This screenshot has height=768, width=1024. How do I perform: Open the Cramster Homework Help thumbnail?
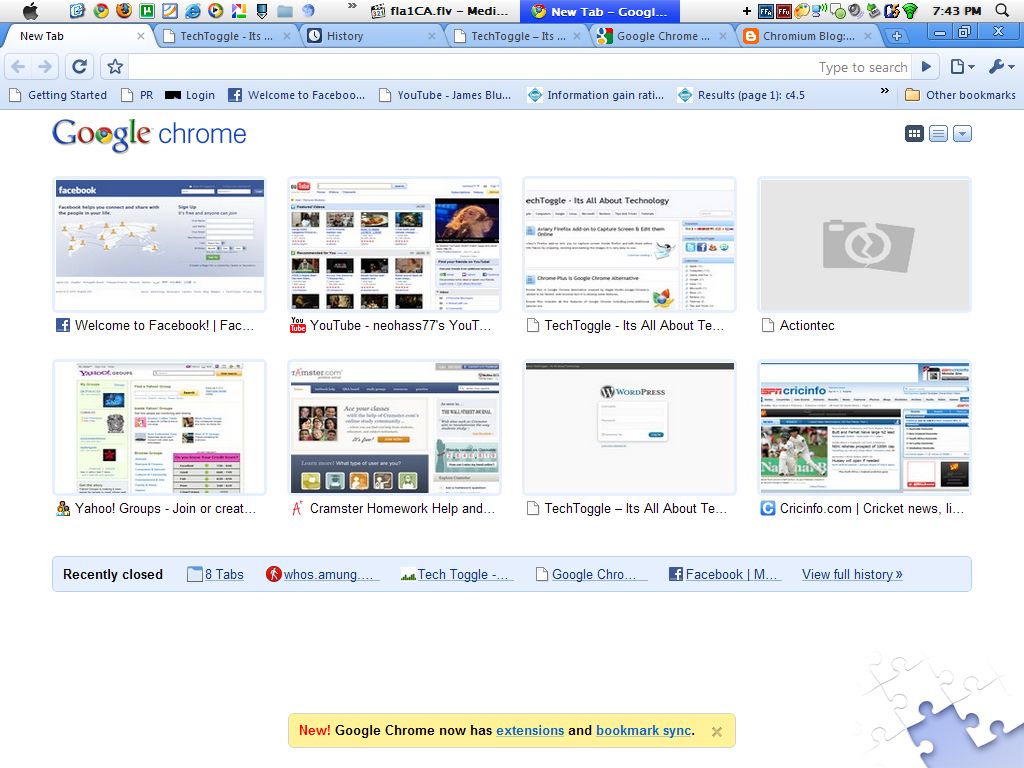394,427
